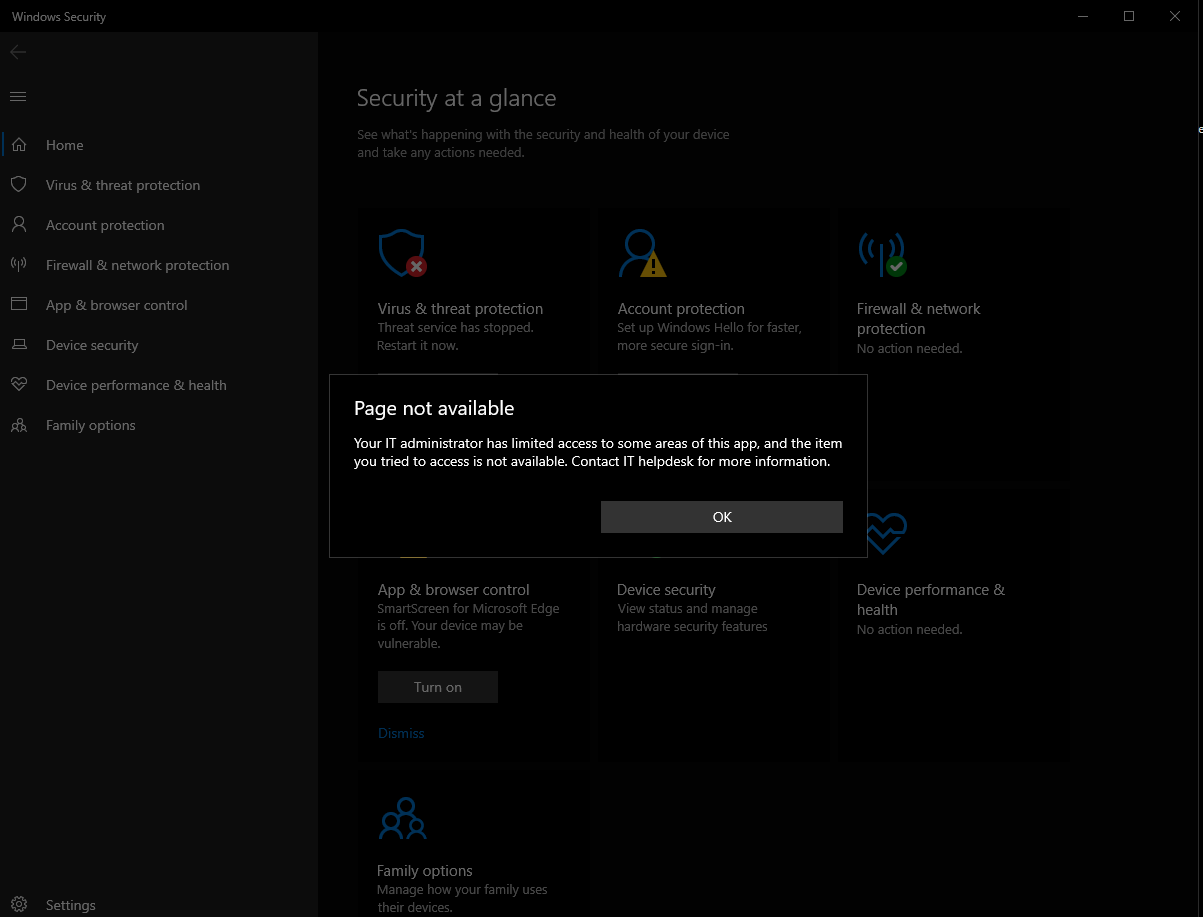
Task: Click the laptop icon beside Device security
Action: tap(18, 345)
